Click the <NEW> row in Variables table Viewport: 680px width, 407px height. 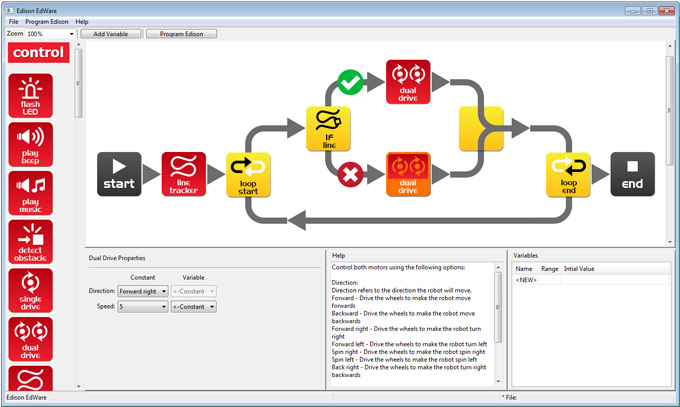pos(591,280)
